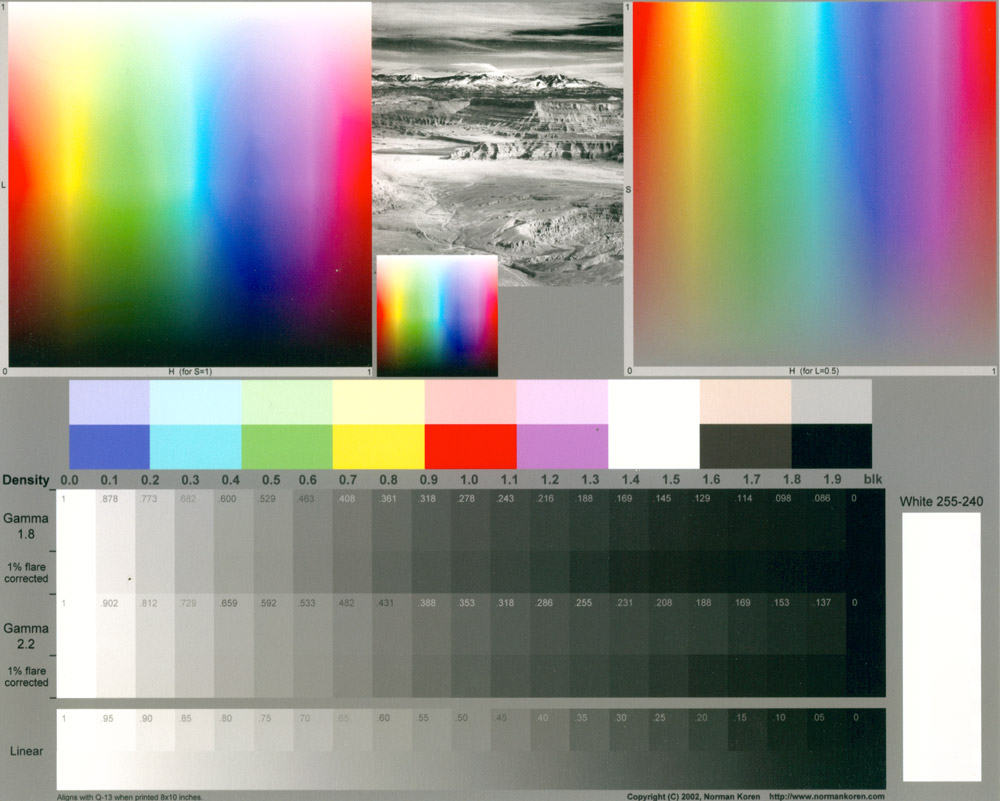Click the '.353' grayscale step value
The image size is (1000, 801).
point(466,603)
